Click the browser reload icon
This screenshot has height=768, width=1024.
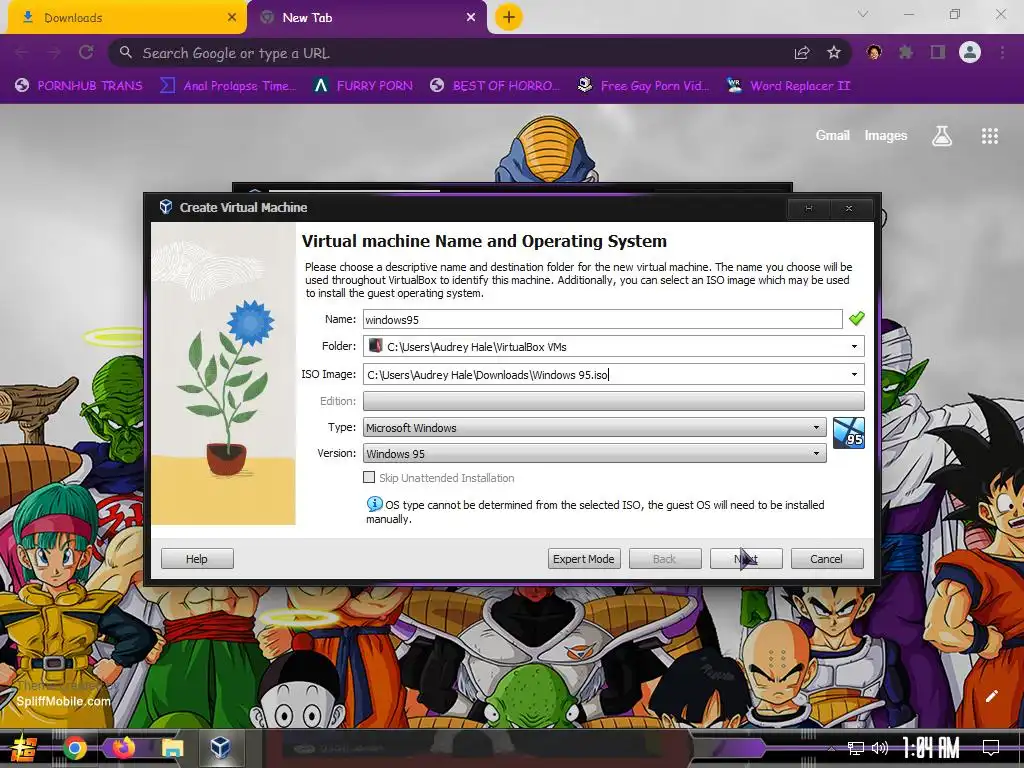[x=86, y=52]
